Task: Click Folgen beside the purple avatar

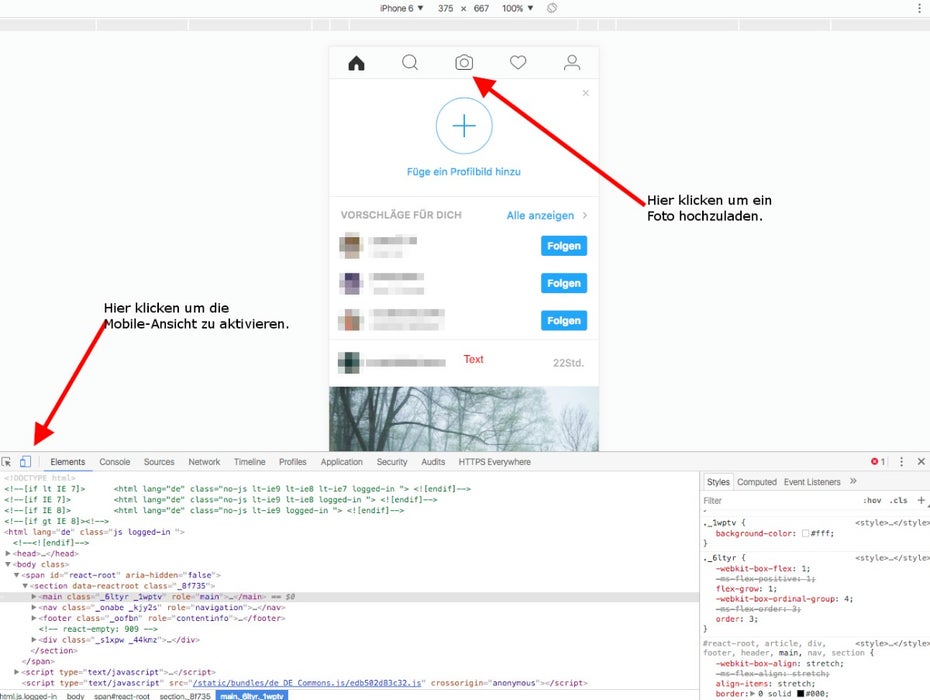Action: tap(563, 283)
